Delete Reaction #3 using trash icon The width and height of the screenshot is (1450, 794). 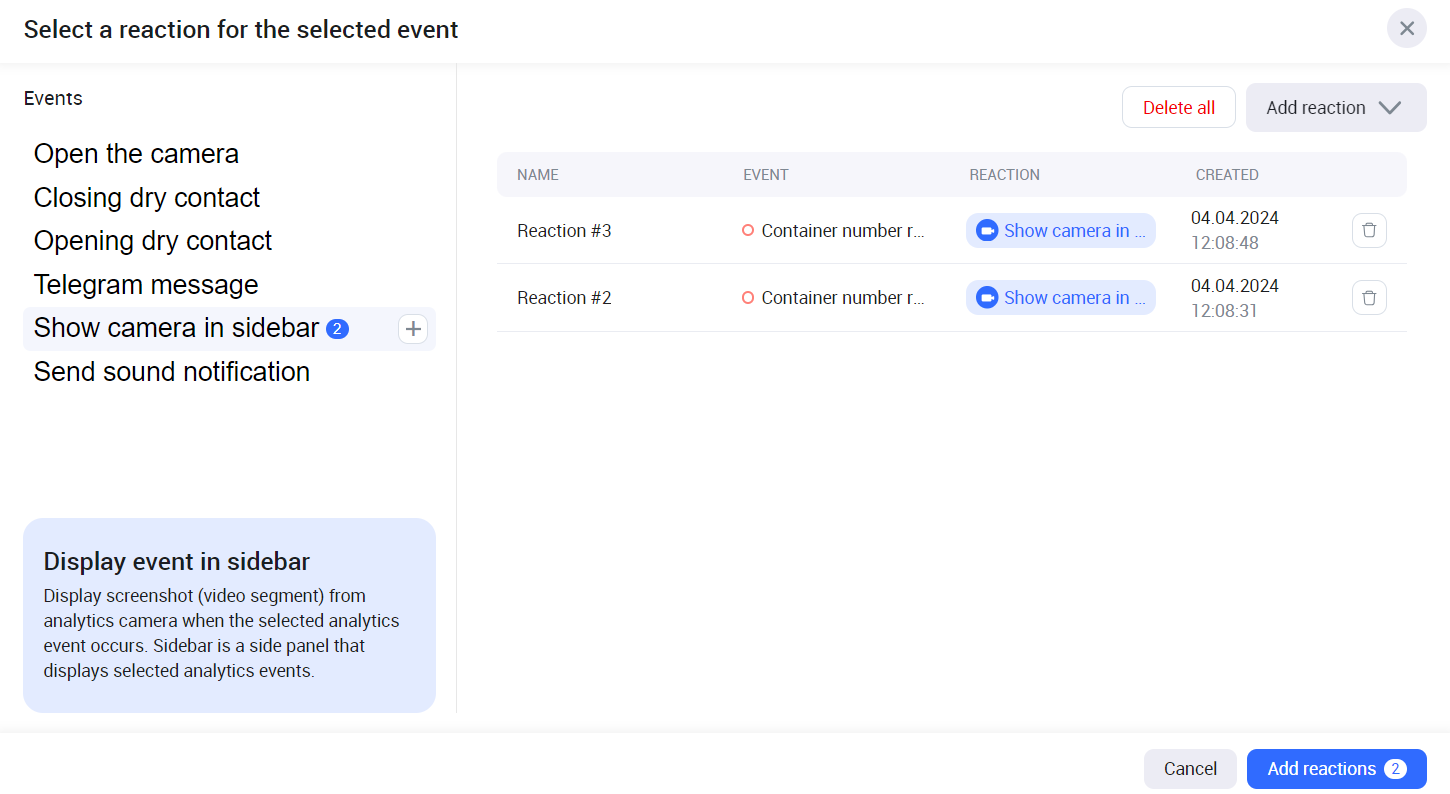pyautogui.click(x=1369, y=230)
